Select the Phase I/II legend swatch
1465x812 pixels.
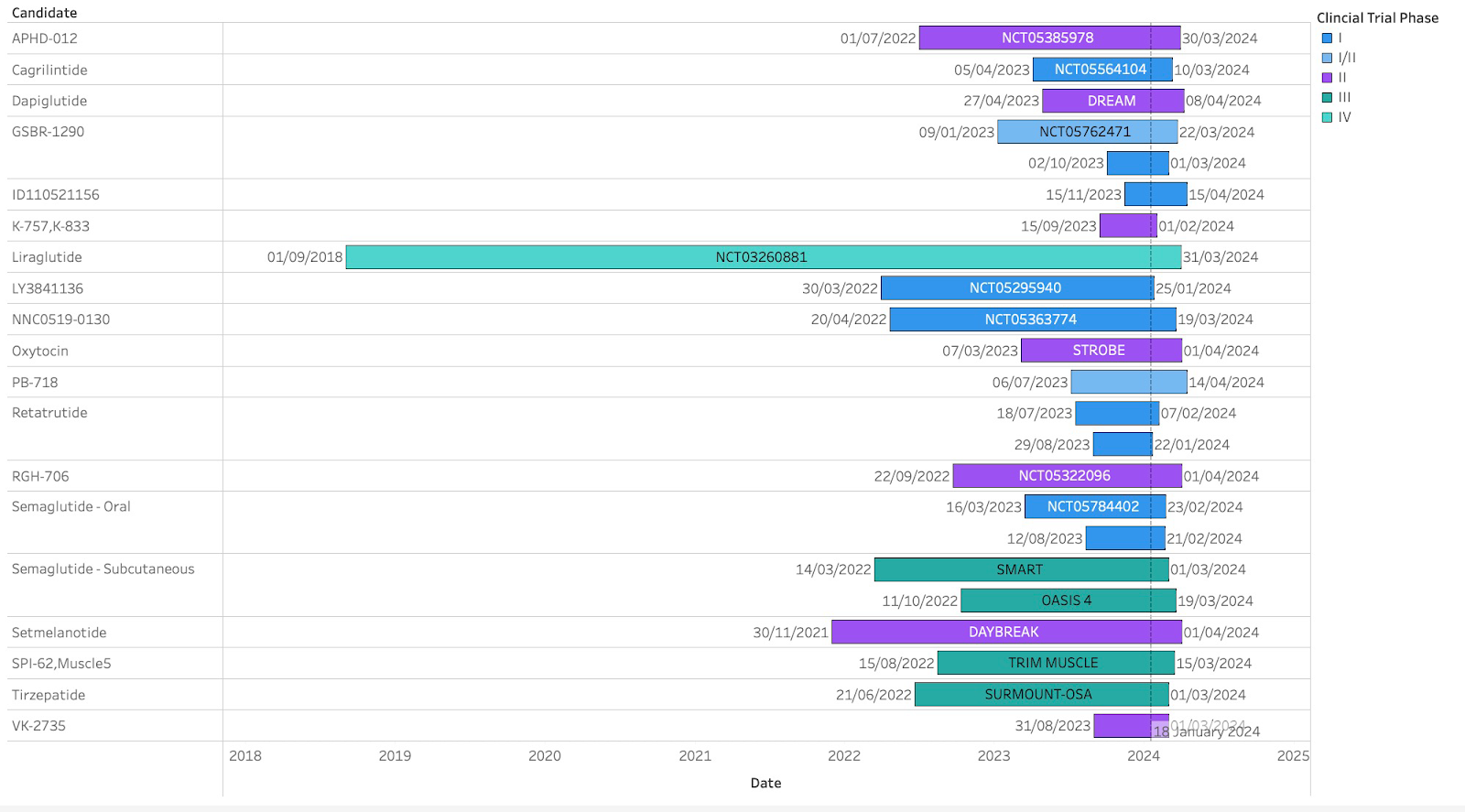[1327, 58]
